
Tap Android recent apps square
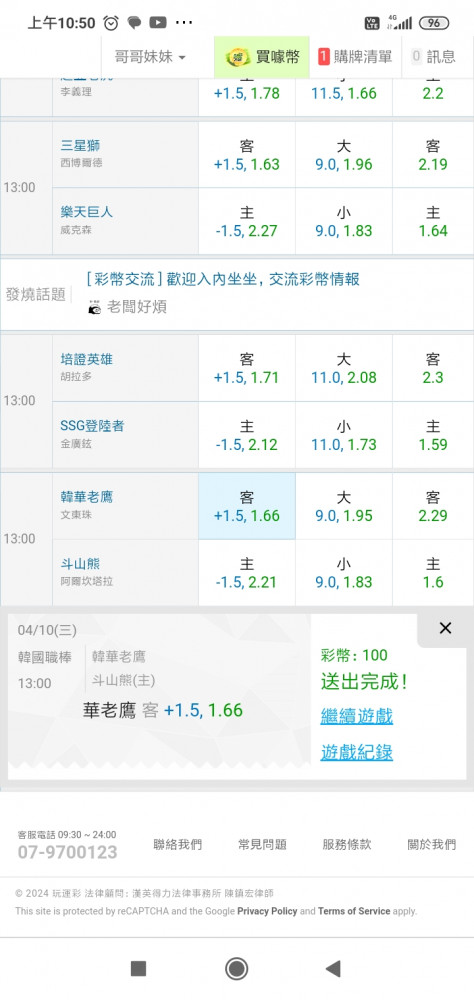138,969
